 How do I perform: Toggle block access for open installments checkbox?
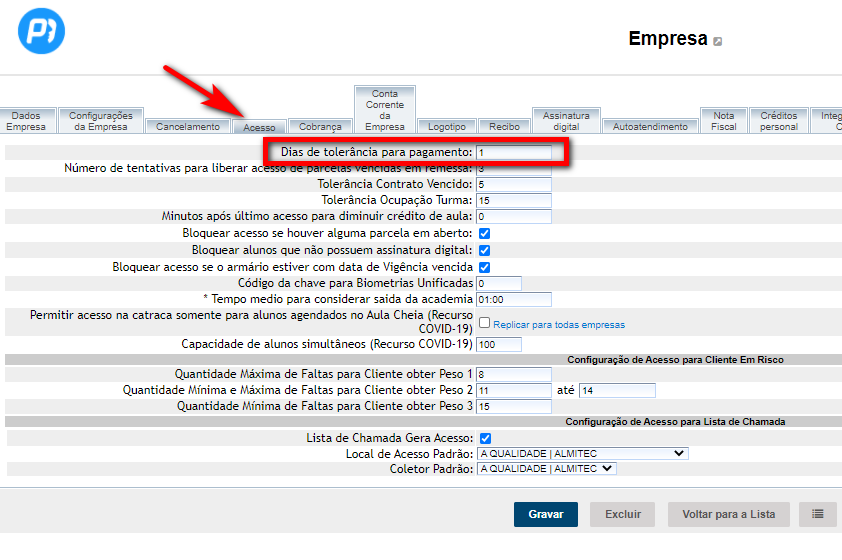(x=484, y=233)
